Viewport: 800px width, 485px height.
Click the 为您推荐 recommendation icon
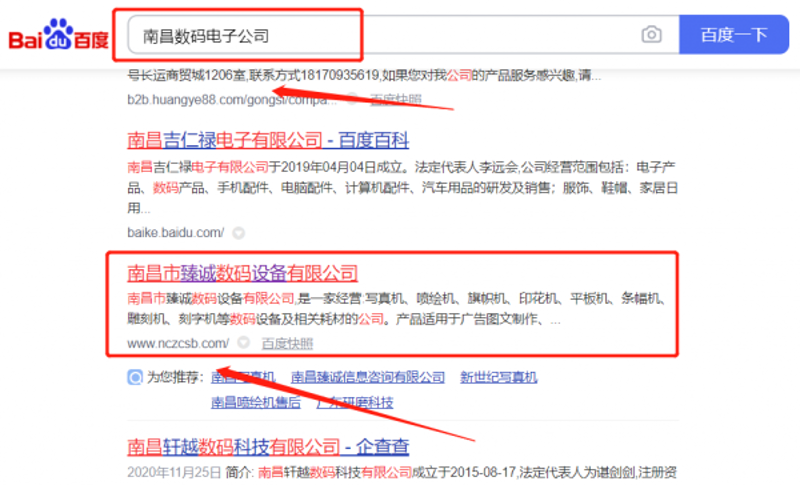[135, 377]
